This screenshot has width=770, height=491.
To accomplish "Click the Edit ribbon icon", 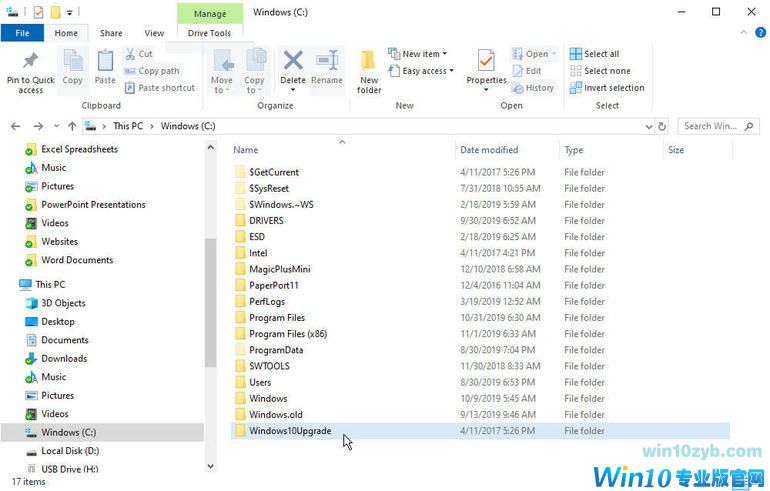I will coord(517,71).
